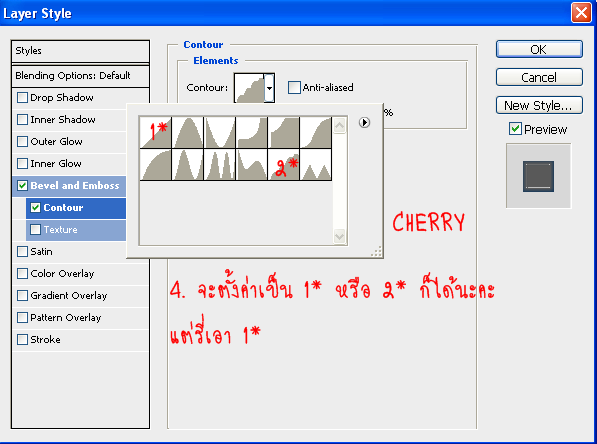Open the Styles panel entry

(x=80, y=51)
